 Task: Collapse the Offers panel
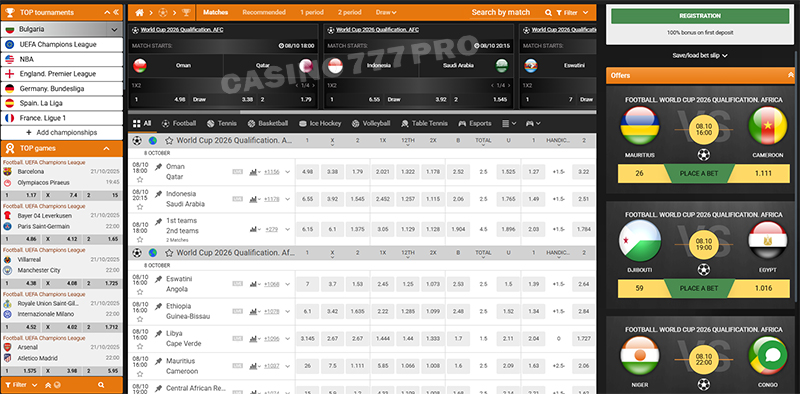coord(790,75)
